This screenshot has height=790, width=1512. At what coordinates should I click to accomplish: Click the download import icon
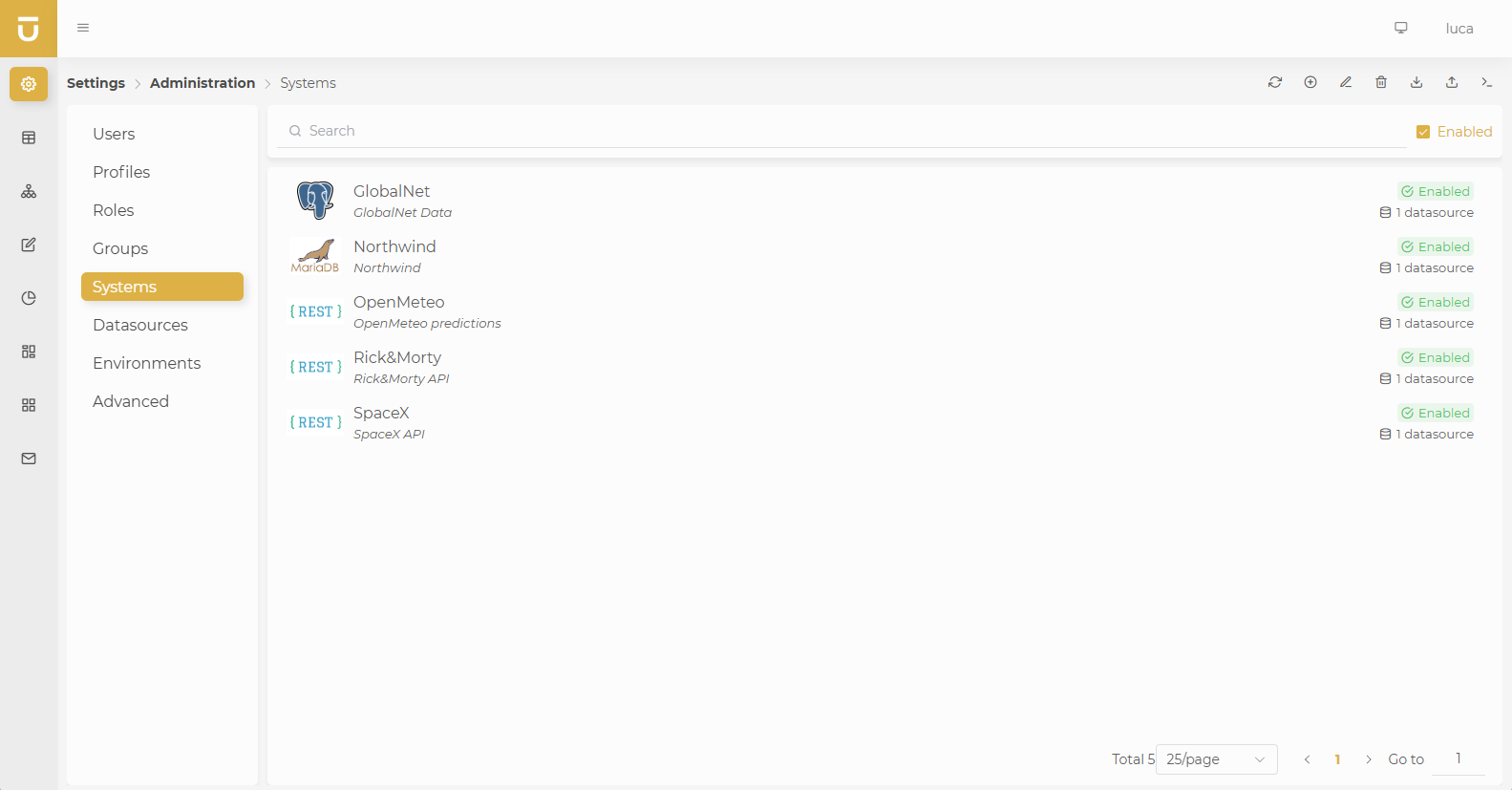pyautogui.click(x=1416, y=82)
